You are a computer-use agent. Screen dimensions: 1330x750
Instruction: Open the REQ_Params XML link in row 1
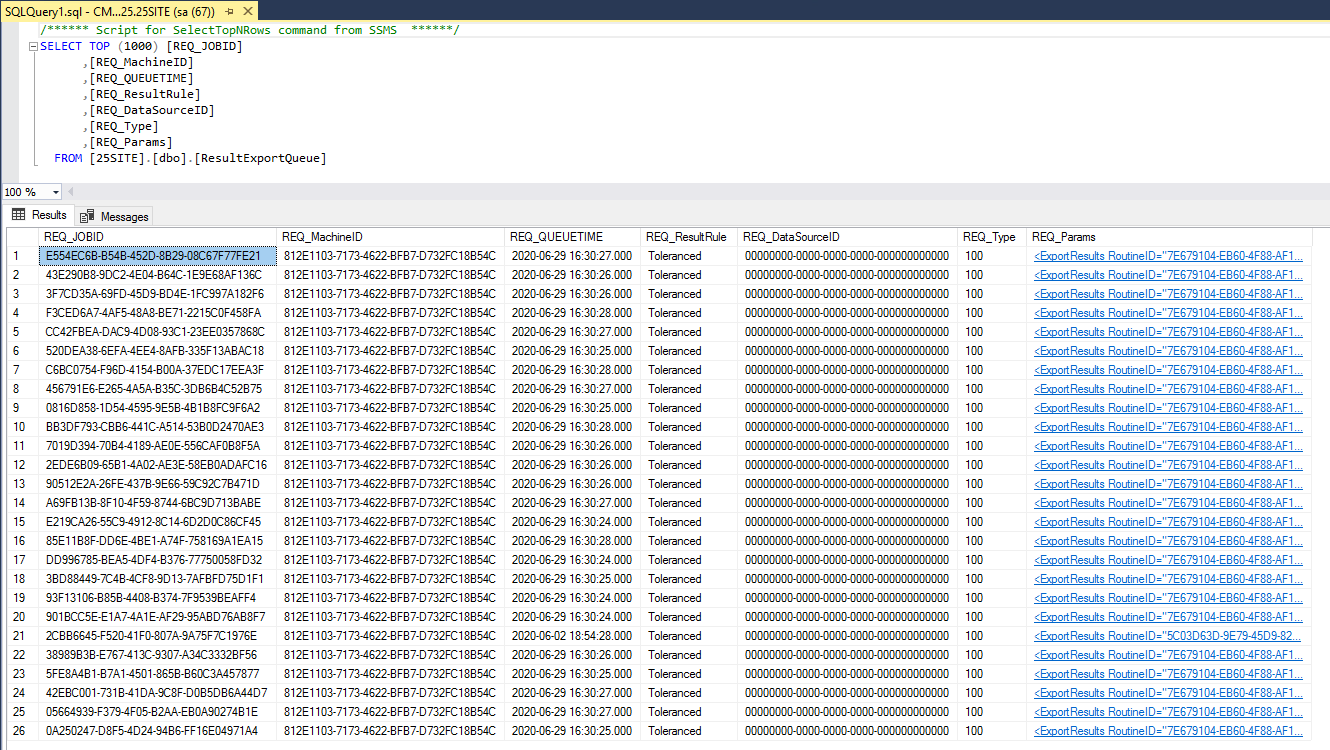click(x=1168, y=256)
